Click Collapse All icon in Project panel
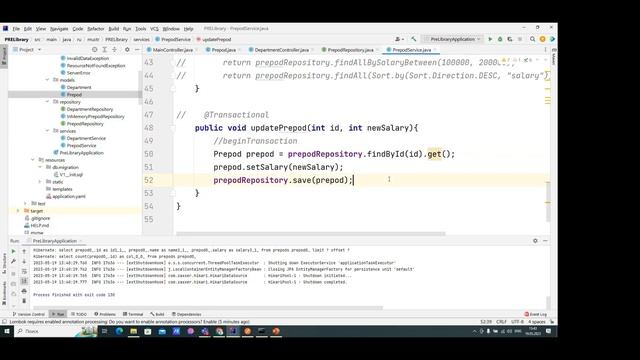This screenshot has height=360, width=640. click(x=114, y=49)
